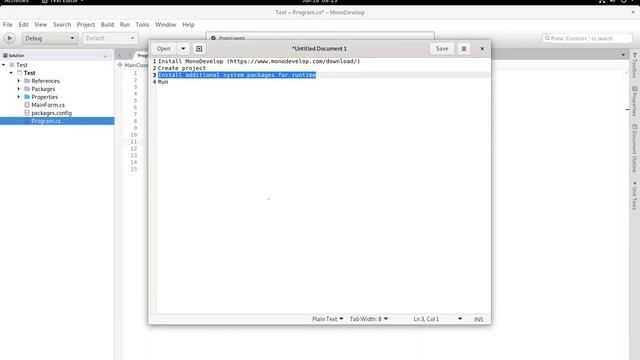The height and width of the screenshot is (360, 640).
Task: Select the Packages folder icon
Action: [27, 89]
